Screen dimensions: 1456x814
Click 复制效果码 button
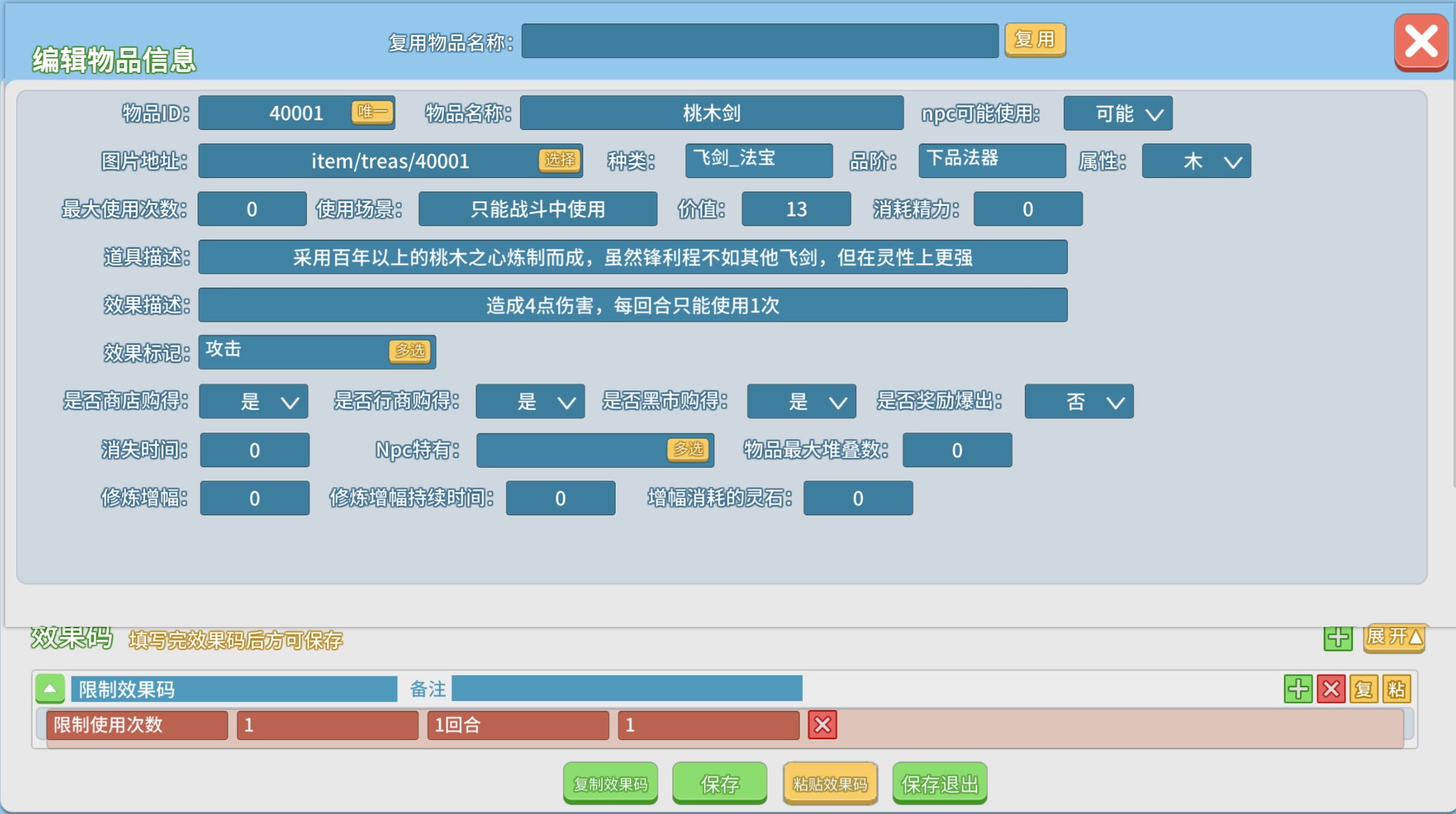coord(610,783)
